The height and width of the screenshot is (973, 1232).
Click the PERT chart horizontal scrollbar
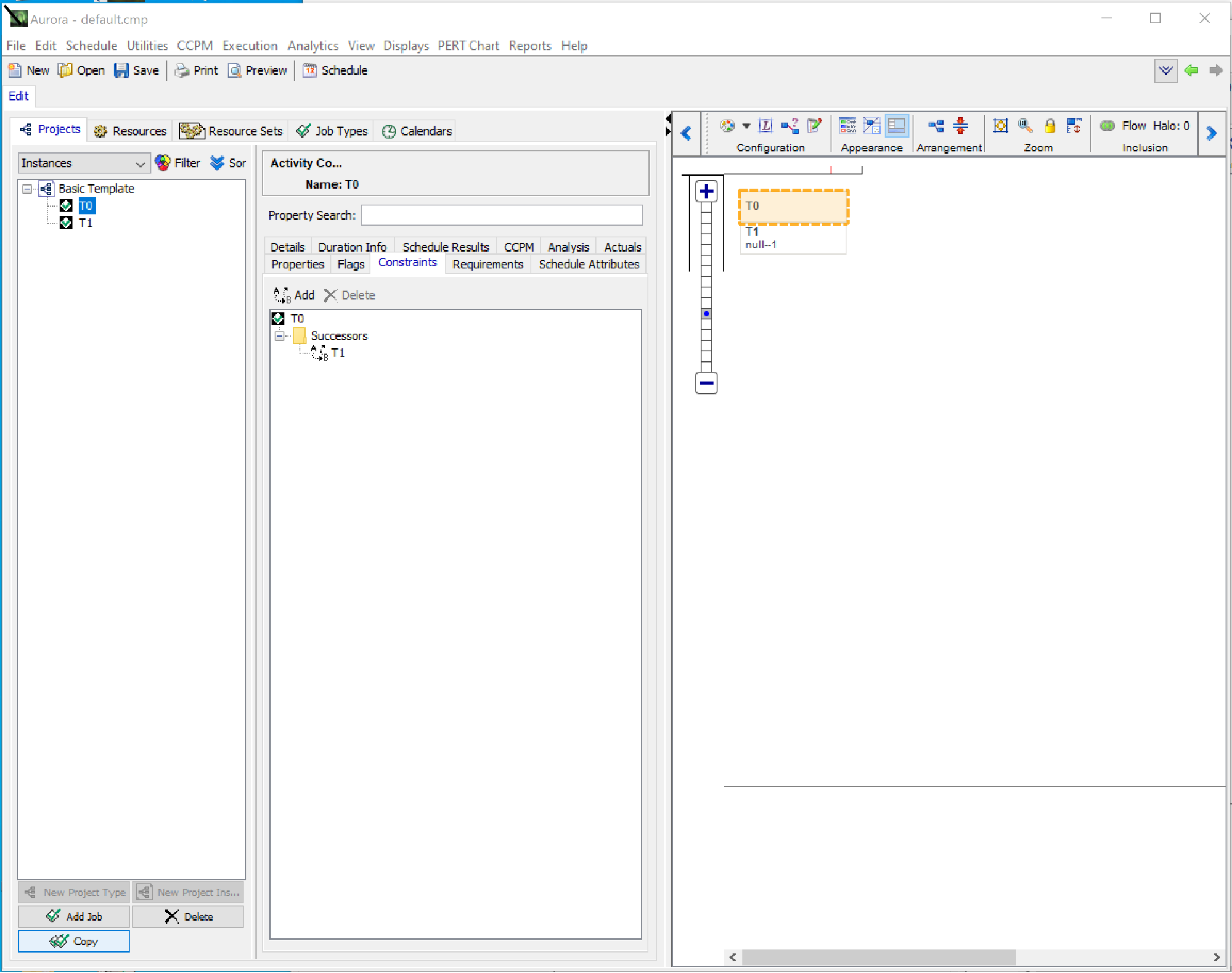point(878,956)
